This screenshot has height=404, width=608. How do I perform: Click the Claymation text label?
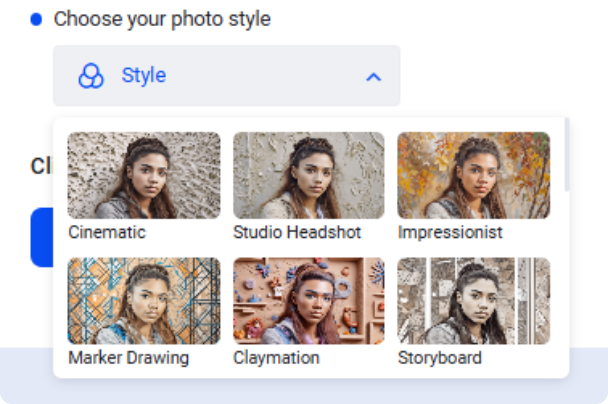coord(276,357)
